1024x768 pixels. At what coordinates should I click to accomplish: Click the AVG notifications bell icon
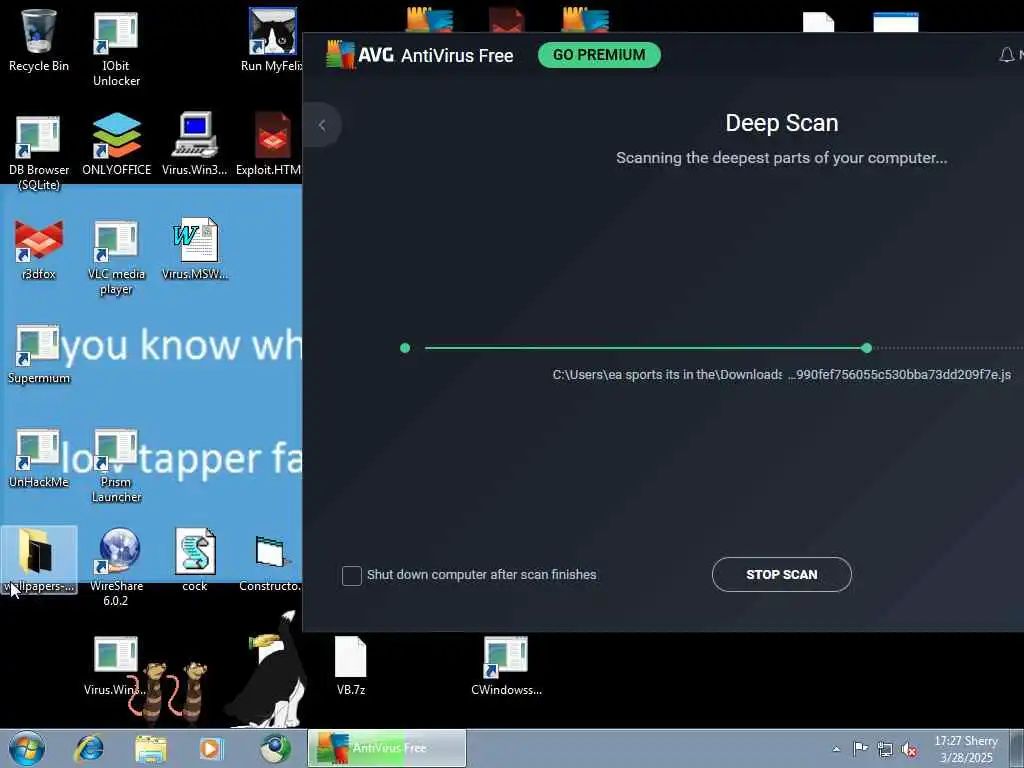(1006, 55)
